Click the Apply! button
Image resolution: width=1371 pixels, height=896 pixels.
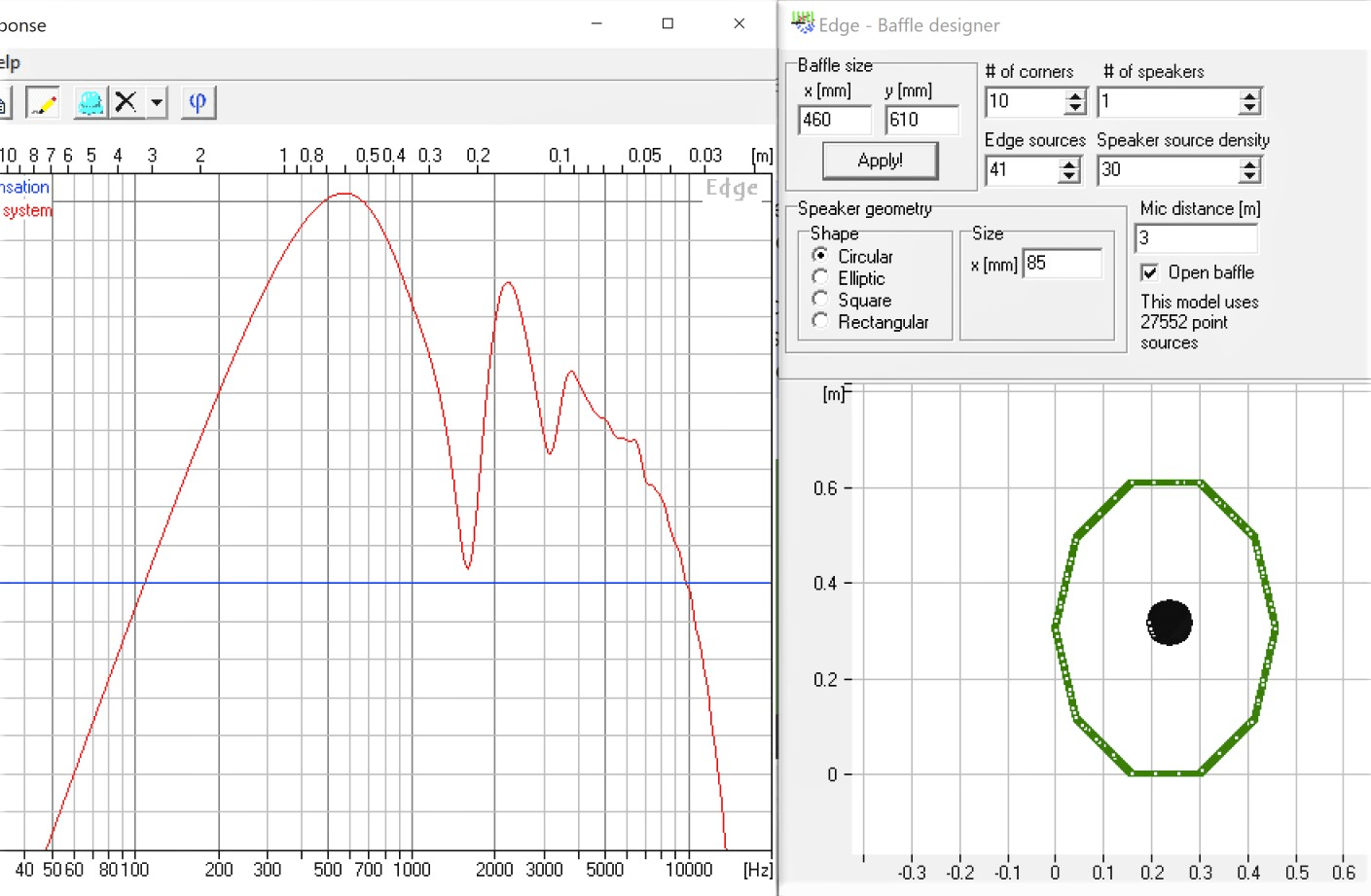[x=880, y=161]
